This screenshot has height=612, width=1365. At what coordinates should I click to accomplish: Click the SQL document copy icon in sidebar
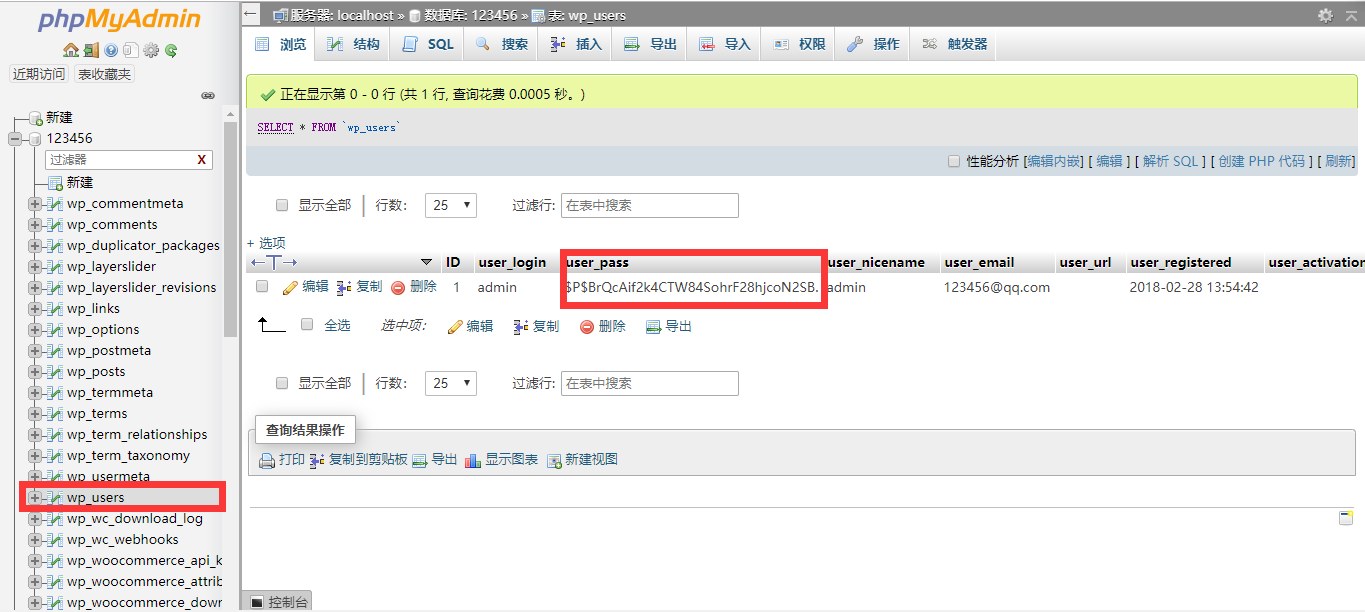coord(131,50)
